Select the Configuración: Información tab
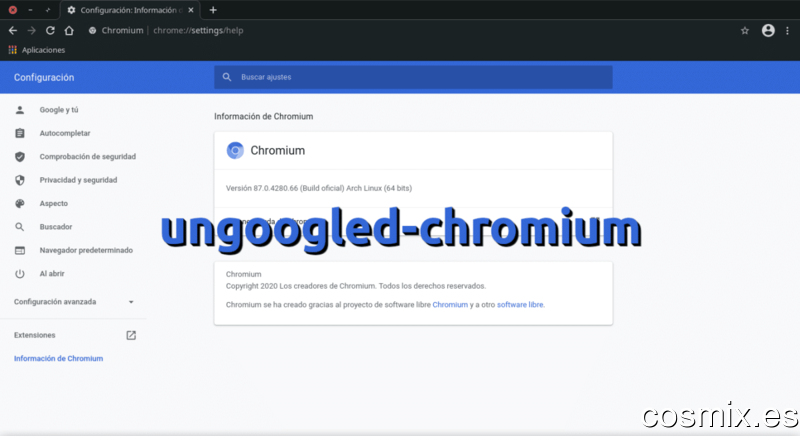Screen dimensions: 800x436 pos(130,10)
